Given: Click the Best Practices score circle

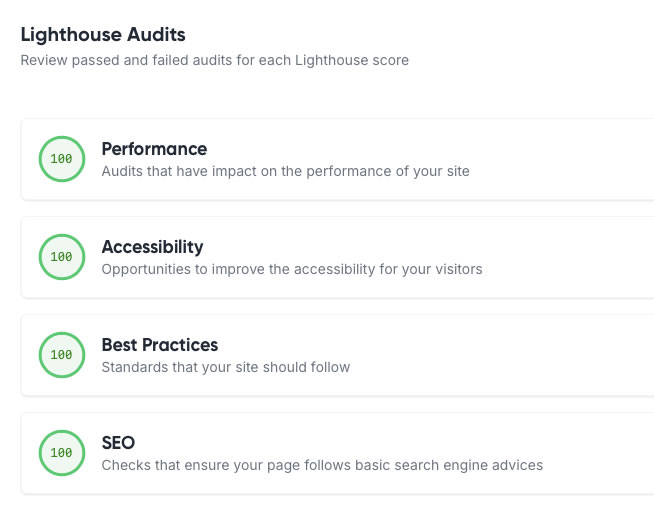Looking at the screenshot, I should (61, 355).
